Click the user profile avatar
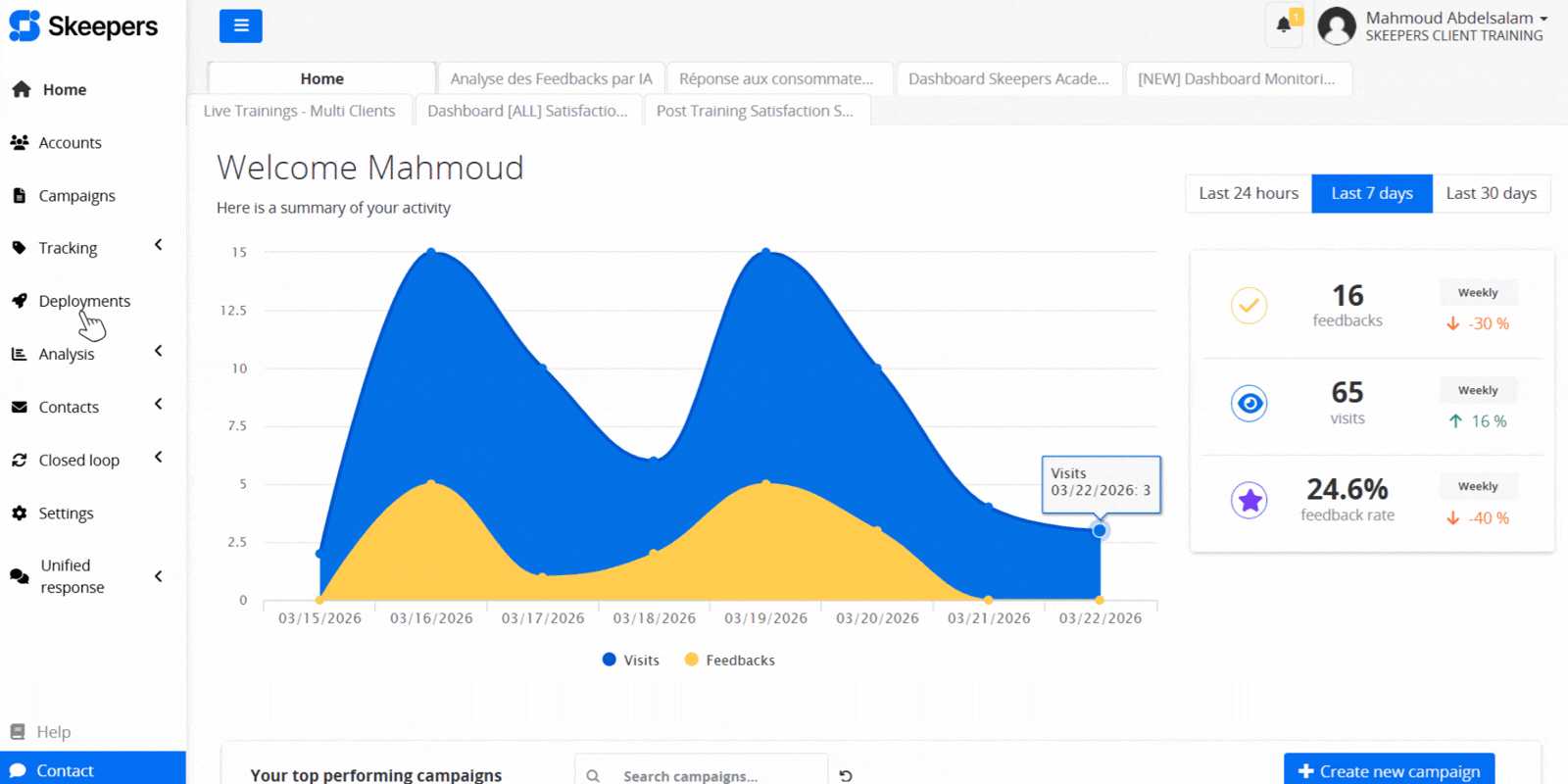 pyautogui.click(x=1336, y=26)
